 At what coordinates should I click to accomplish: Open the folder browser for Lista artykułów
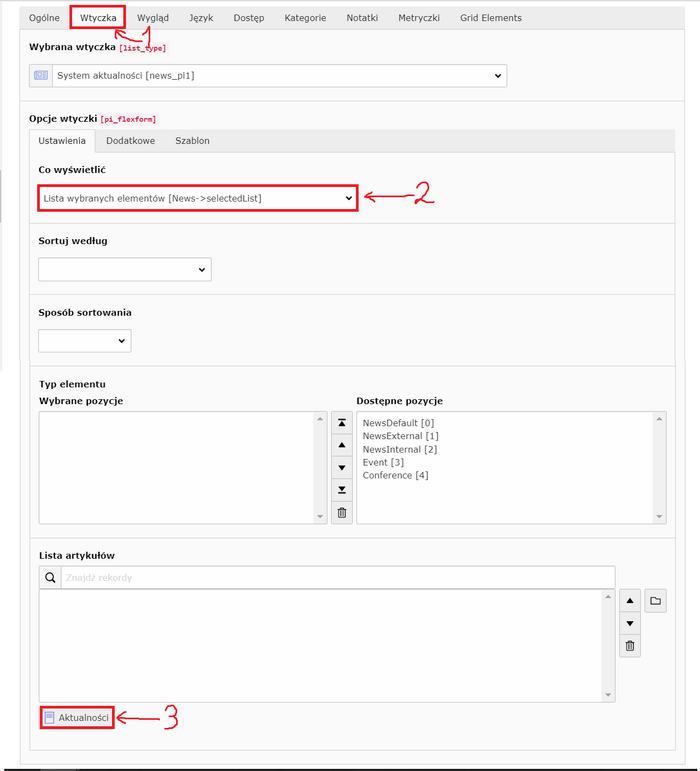coord(655,601)
